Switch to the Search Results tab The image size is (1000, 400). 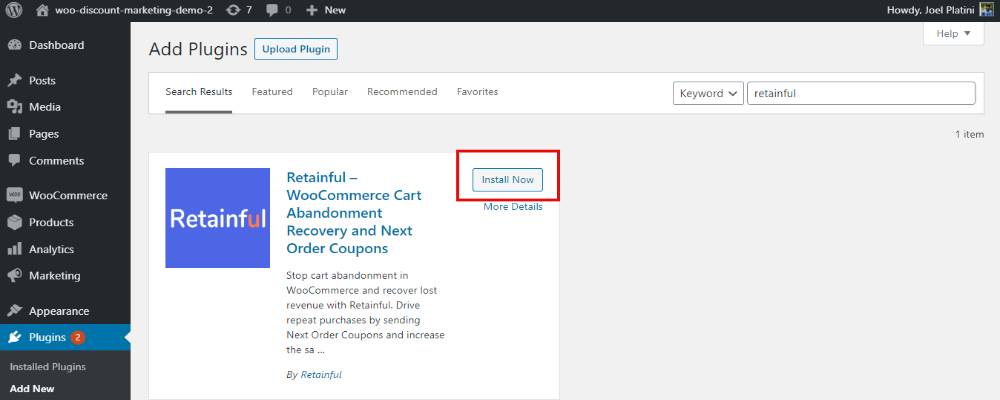[198, 92]
